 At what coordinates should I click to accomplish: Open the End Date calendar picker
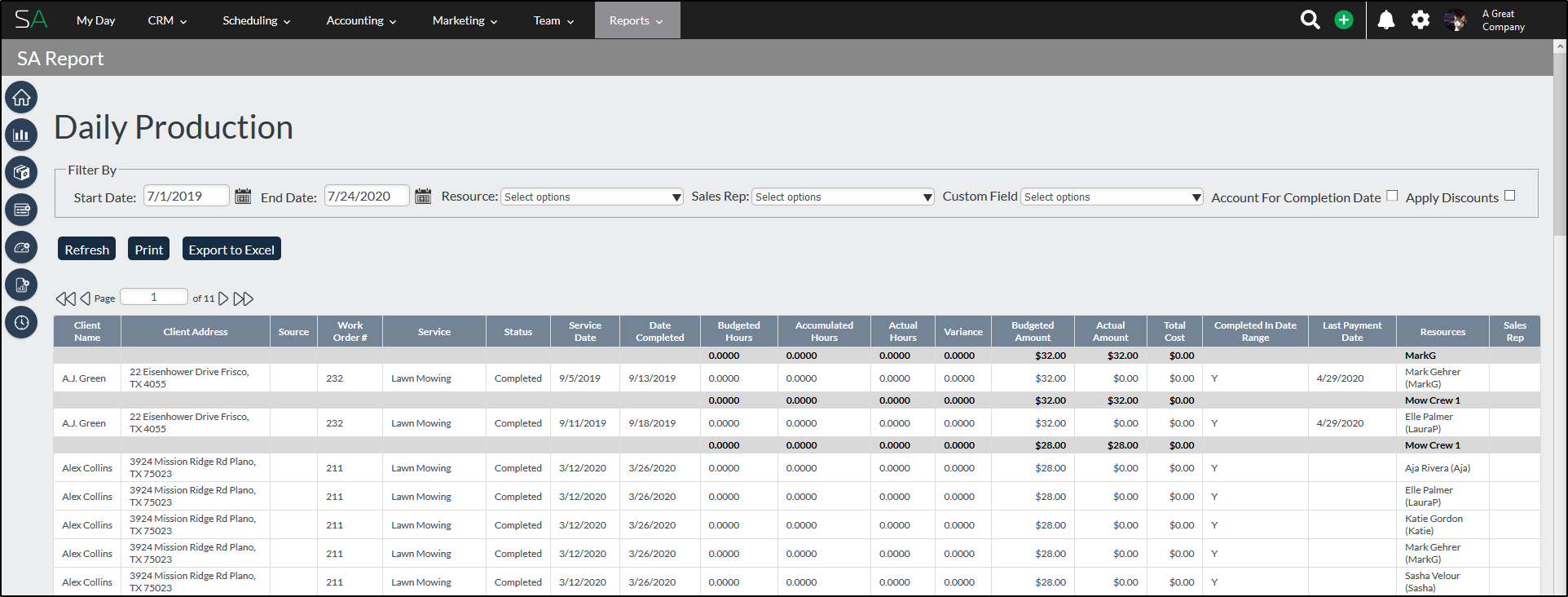(423, 197)
